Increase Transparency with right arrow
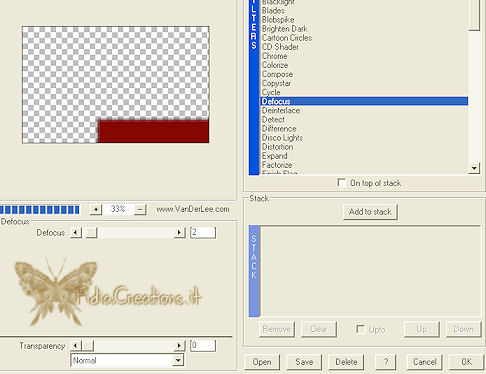Screen dimensions: 486x374 (180, 346)
